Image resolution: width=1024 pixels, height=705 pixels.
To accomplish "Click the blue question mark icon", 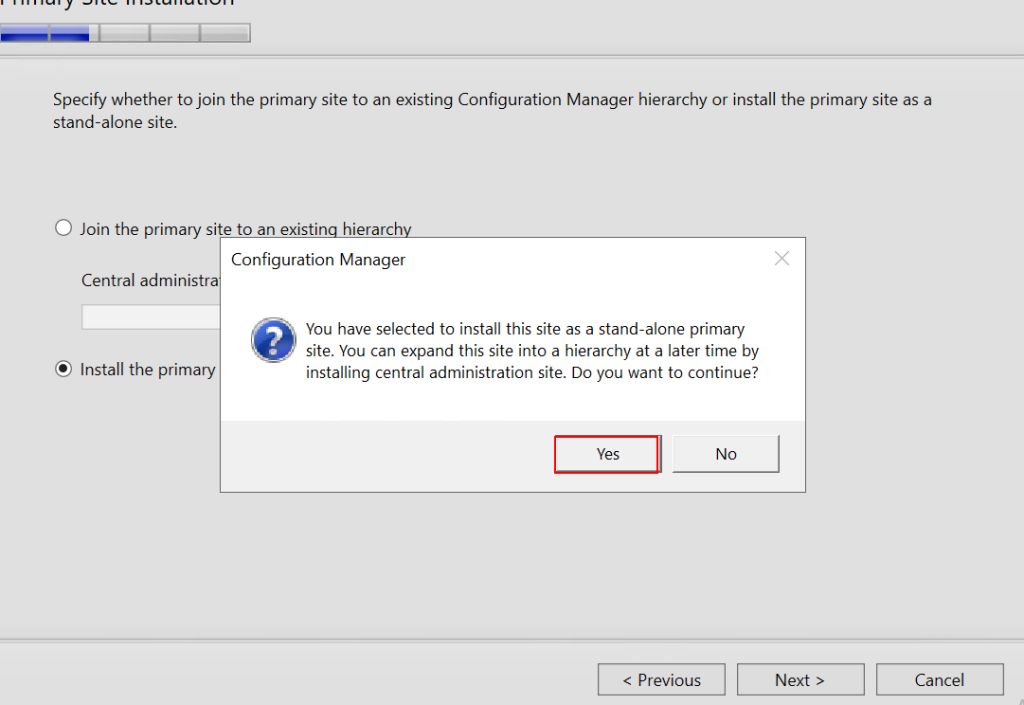I will (x=273, y=341).
